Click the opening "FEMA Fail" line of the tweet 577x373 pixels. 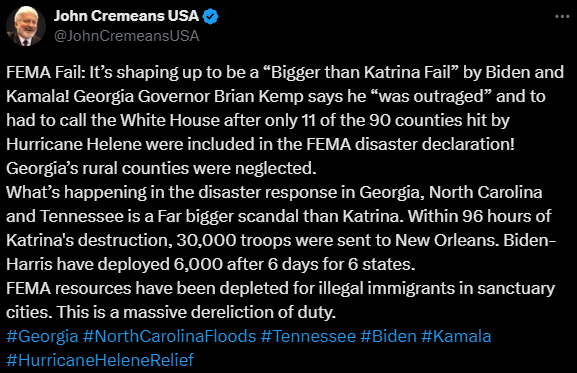(285, 72)
